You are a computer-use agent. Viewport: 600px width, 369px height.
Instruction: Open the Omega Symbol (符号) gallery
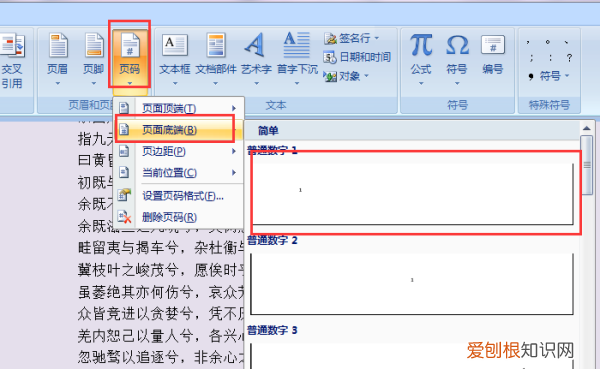(457, 58)
